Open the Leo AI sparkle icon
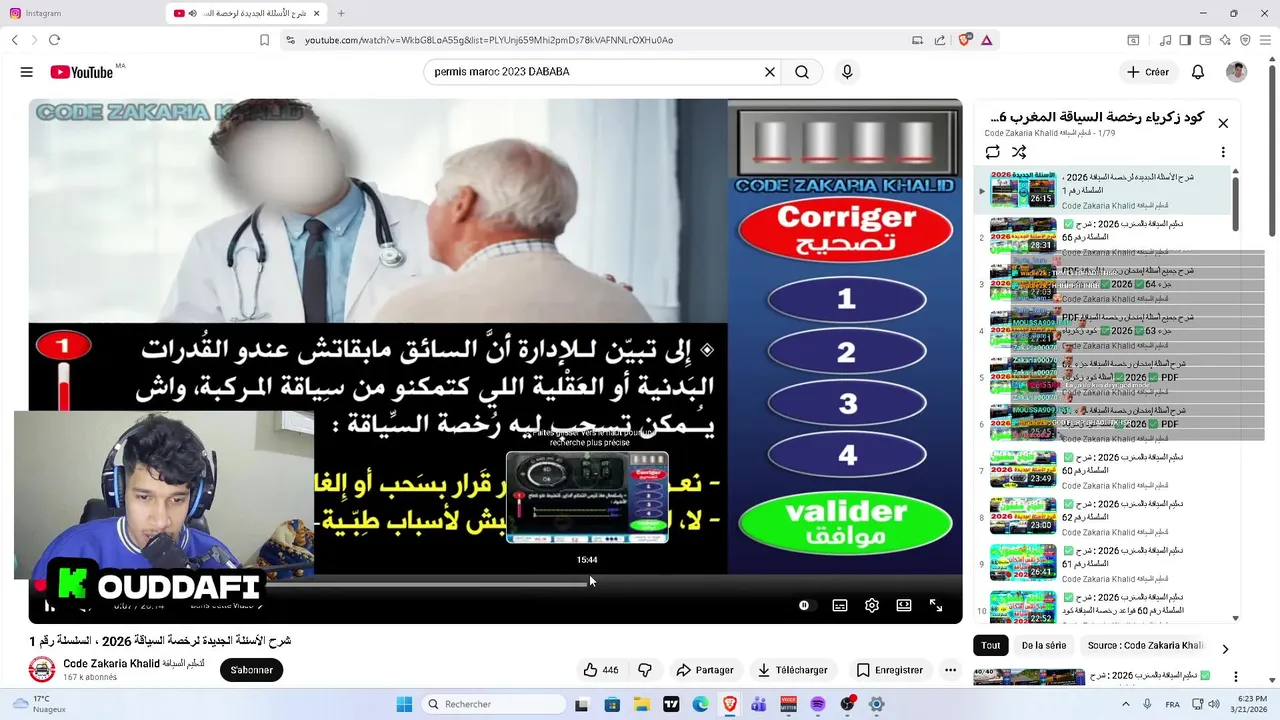The width and height of the screenshot is (1280, 720). point(1225,40)
